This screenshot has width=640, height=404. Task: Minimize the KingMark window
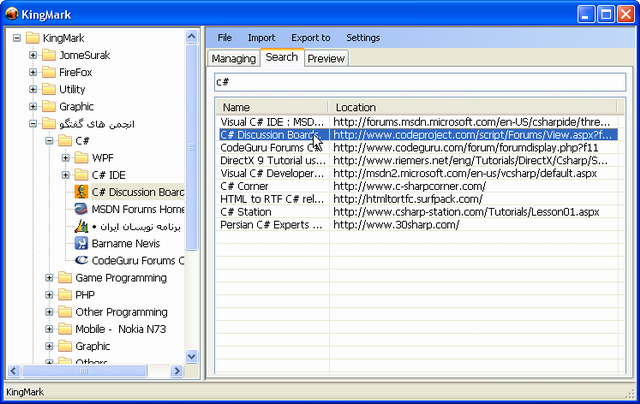coord(586,15)
